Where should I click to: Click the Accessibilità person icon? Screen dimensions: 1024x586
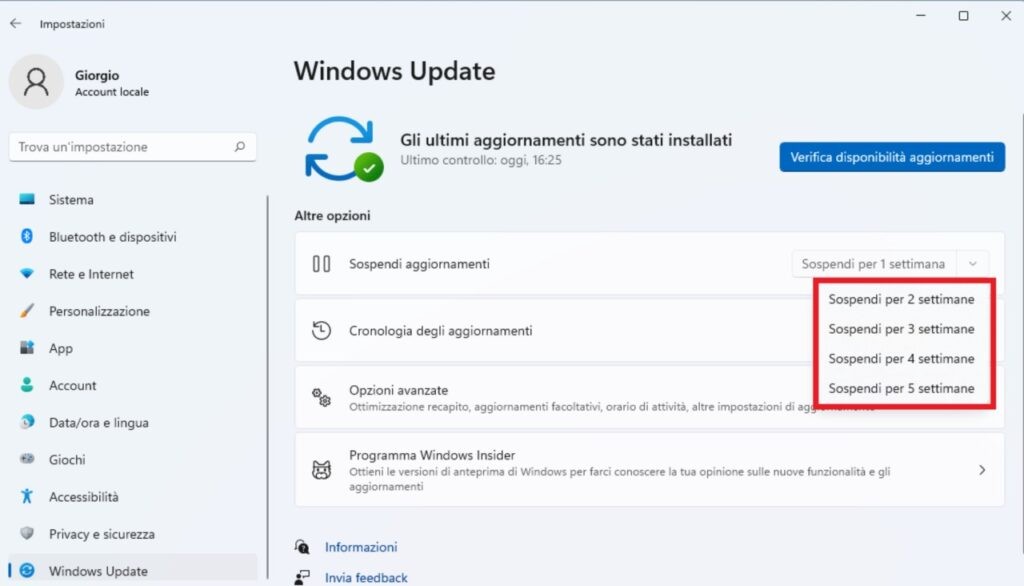tap(27, 497)
